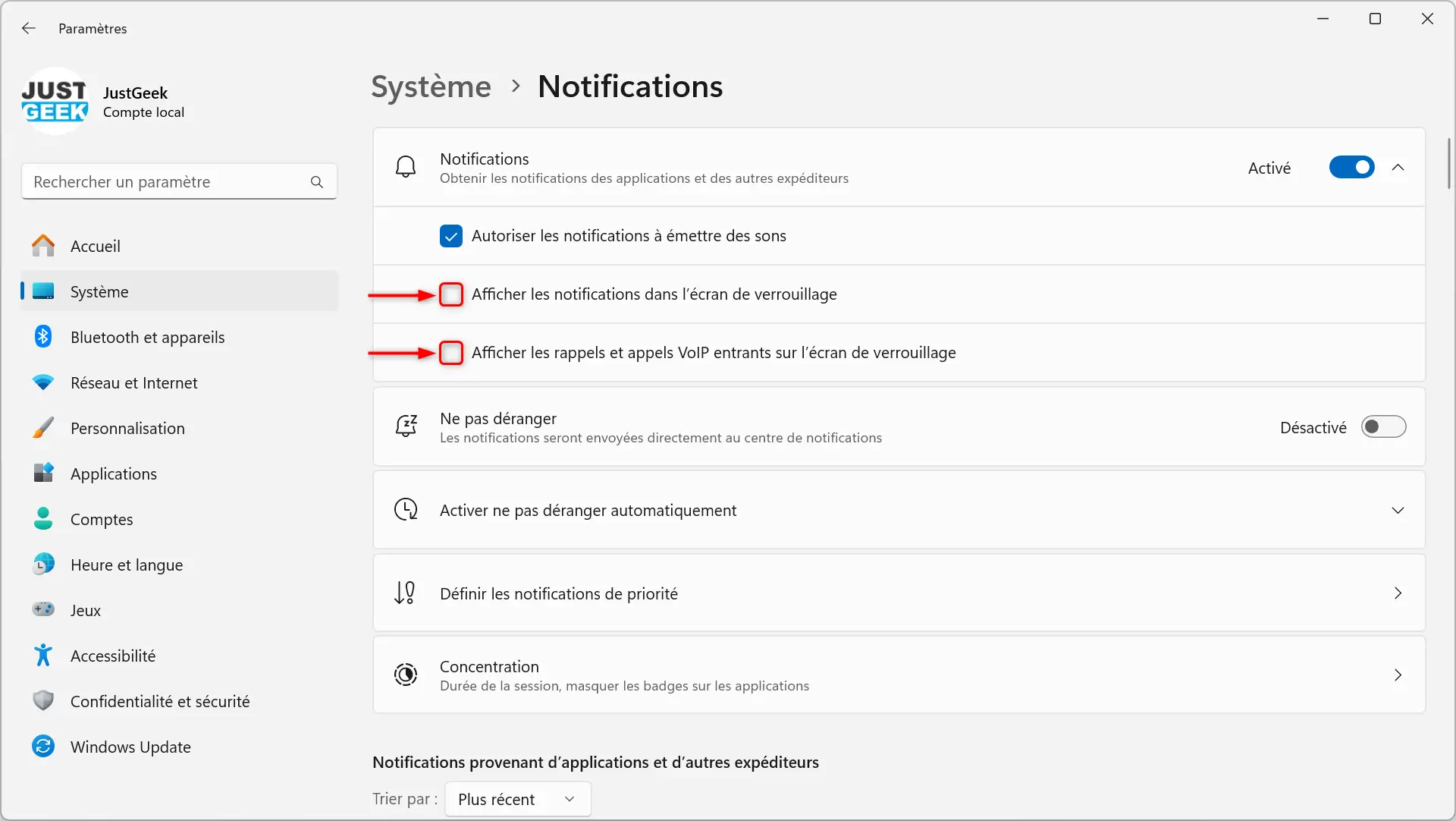Click the Système sidebar icon
Screen dimensions: 1456x821
(x=42, y=291)
